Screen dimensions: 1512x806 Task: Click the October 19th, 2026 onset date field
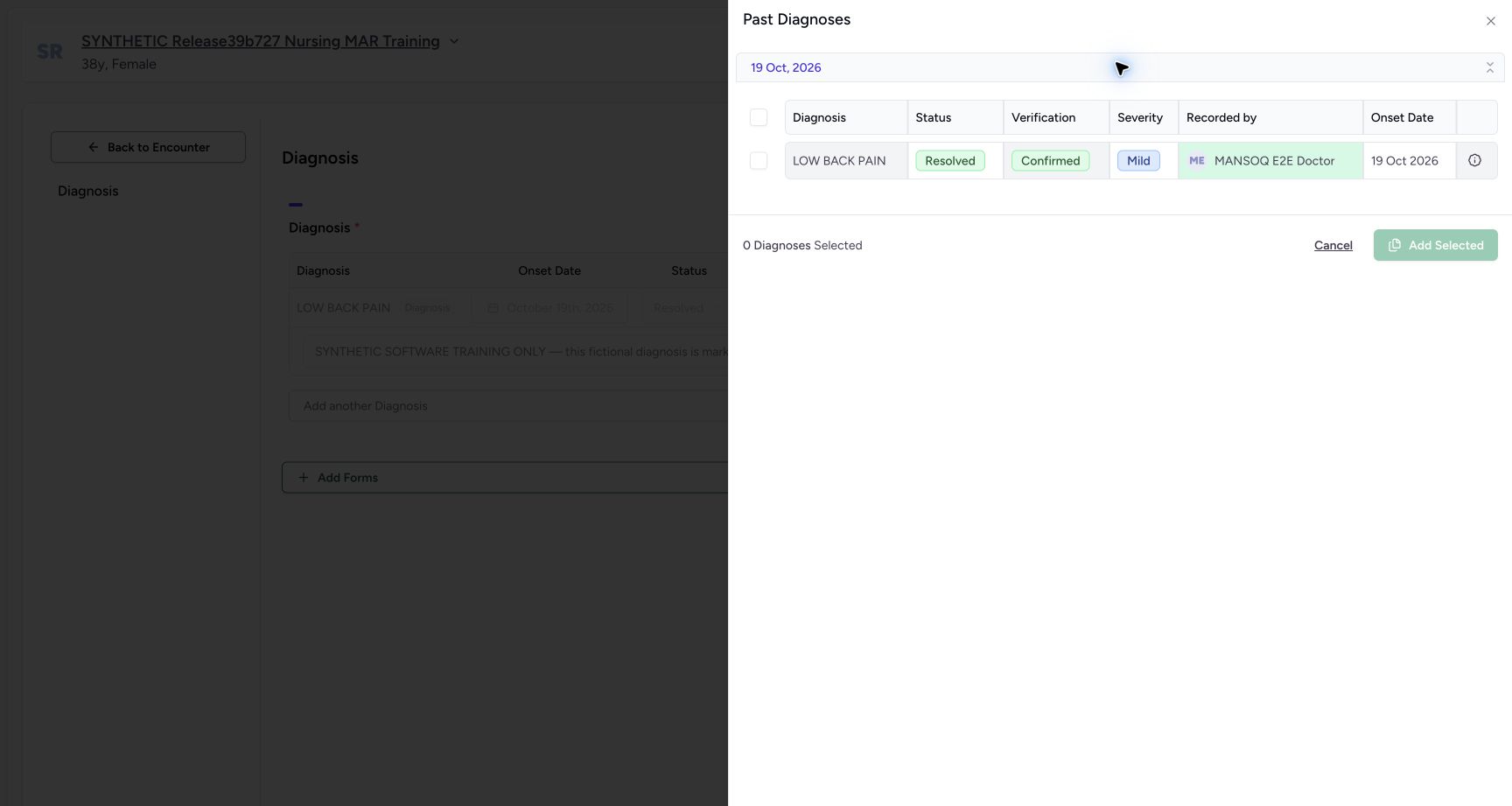click(x=549, y=308)
